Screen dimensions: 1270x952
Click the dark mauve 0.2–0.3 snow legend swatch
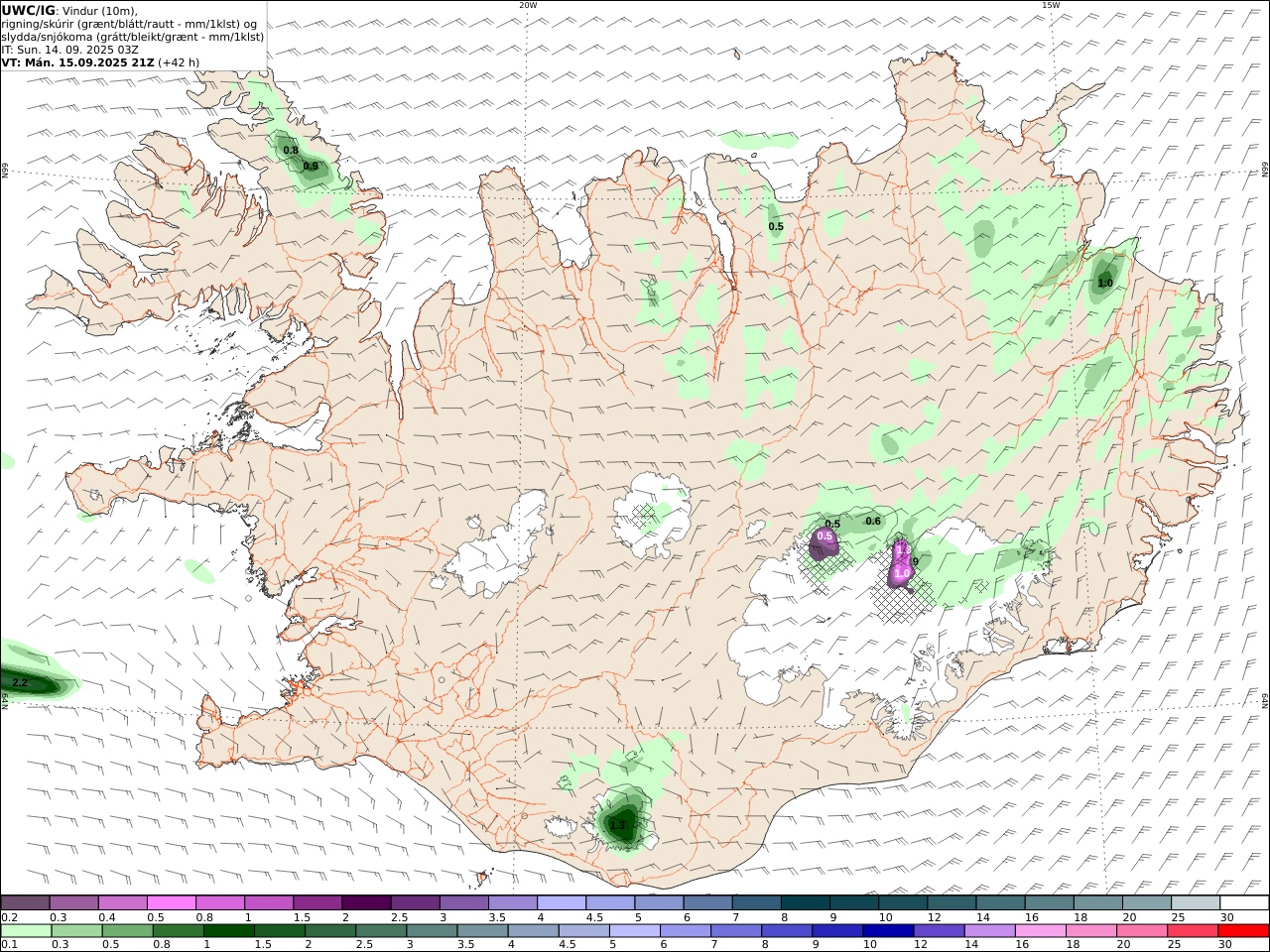25,903
